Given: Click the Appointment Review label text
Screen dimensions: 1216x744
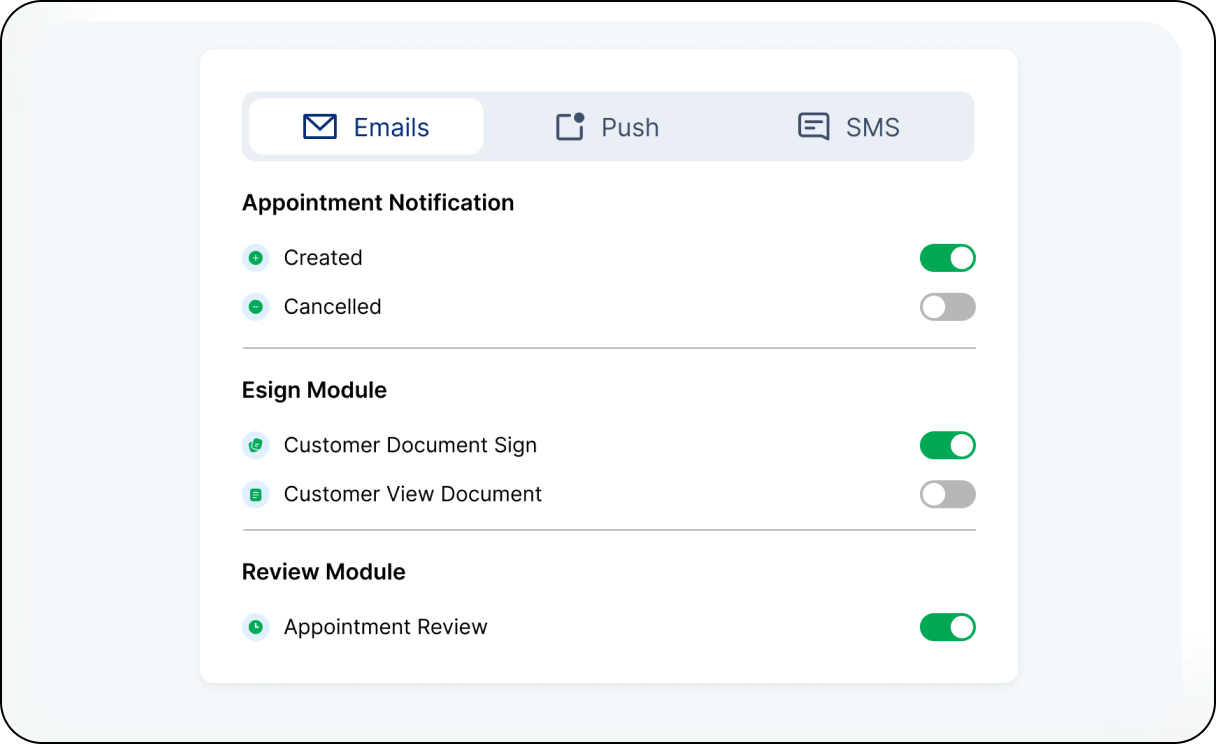Looking at the screenshot, I should point(386,627).
